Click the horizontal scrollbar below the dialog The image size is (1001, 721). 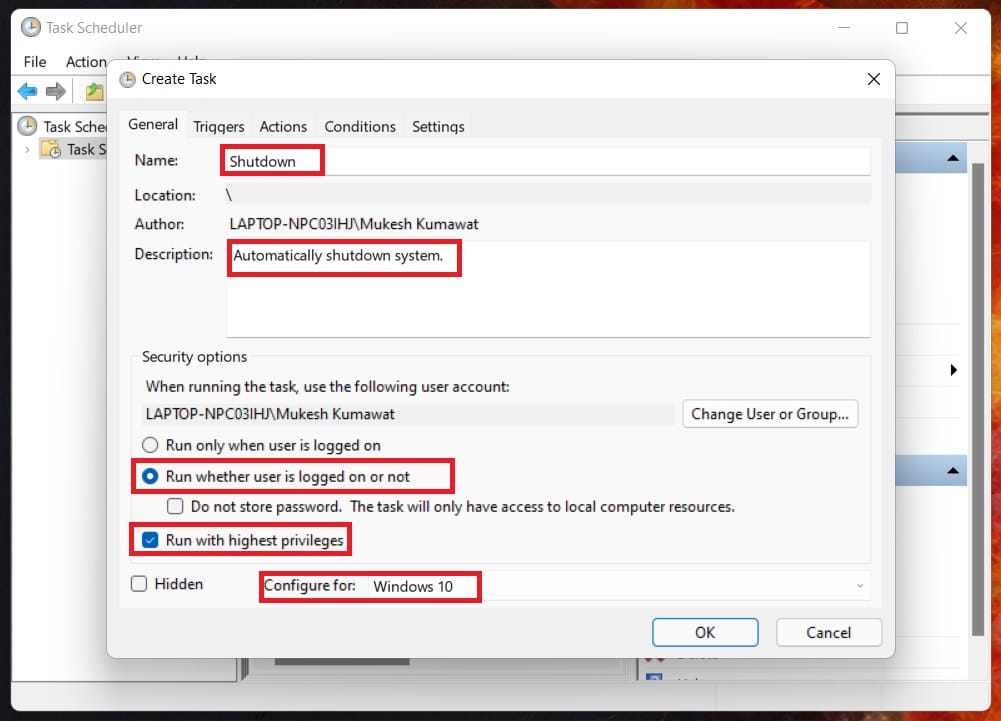point(342,662)
